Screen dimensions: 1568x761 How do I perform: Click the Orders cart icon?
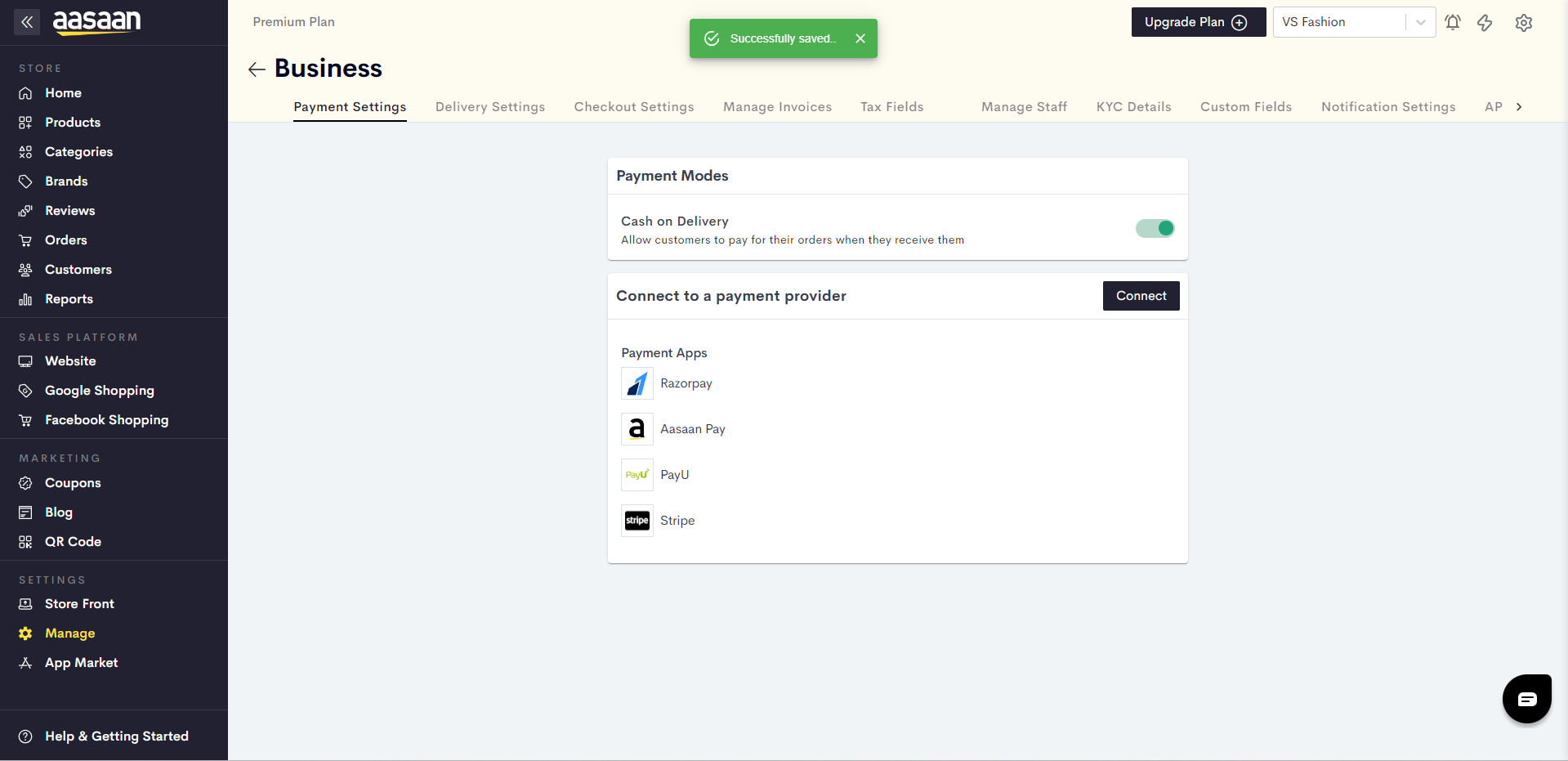tap(25, 240)
